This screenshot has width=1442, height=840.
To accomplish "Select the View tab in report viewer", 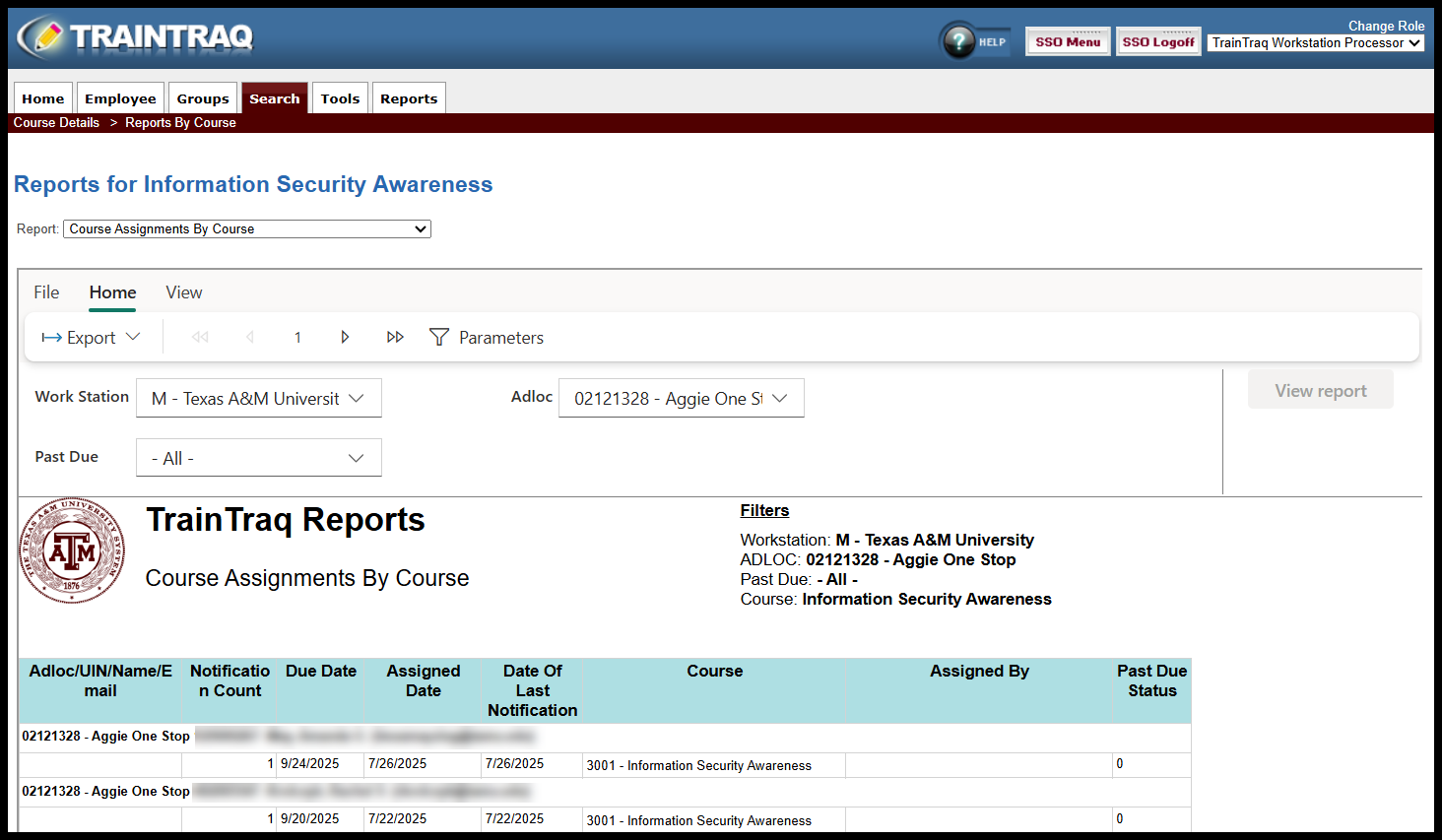I will pos(184,292).
